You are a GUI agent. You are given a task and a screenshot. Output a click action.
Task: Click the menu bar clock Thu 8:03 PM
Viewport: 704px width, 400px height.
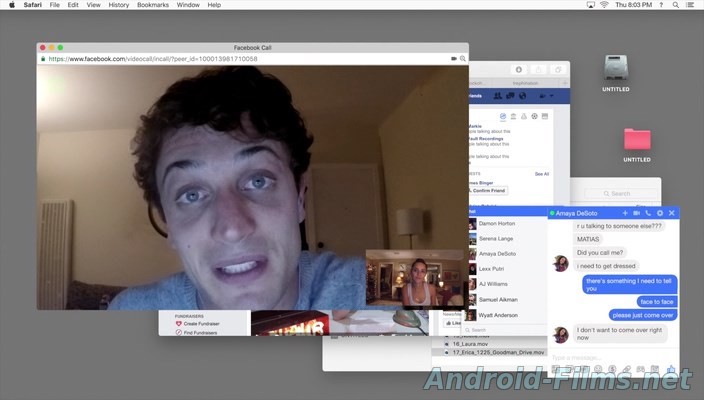pos(633,5)
